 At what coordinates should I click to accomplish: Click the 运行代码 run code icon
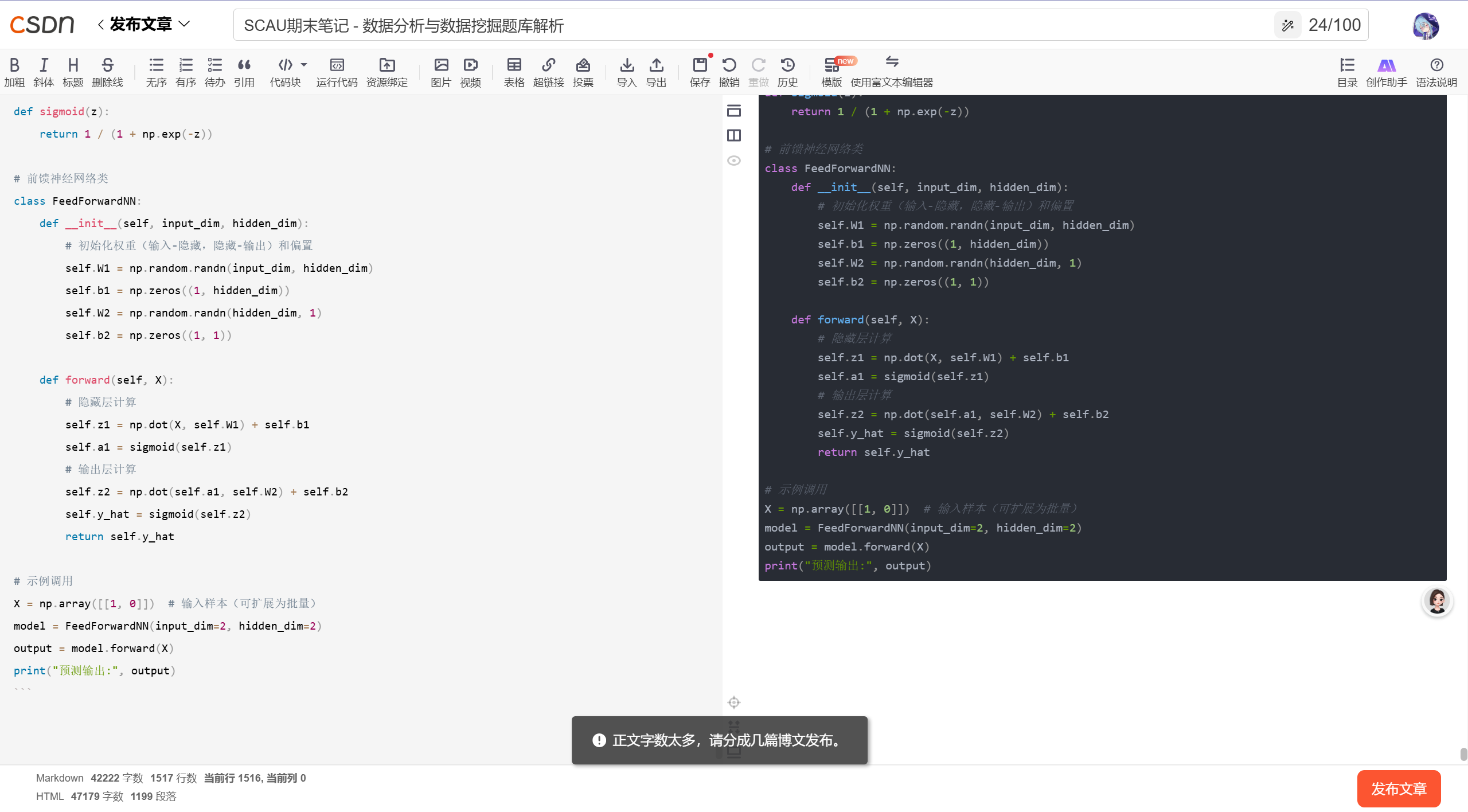[337, 72]
